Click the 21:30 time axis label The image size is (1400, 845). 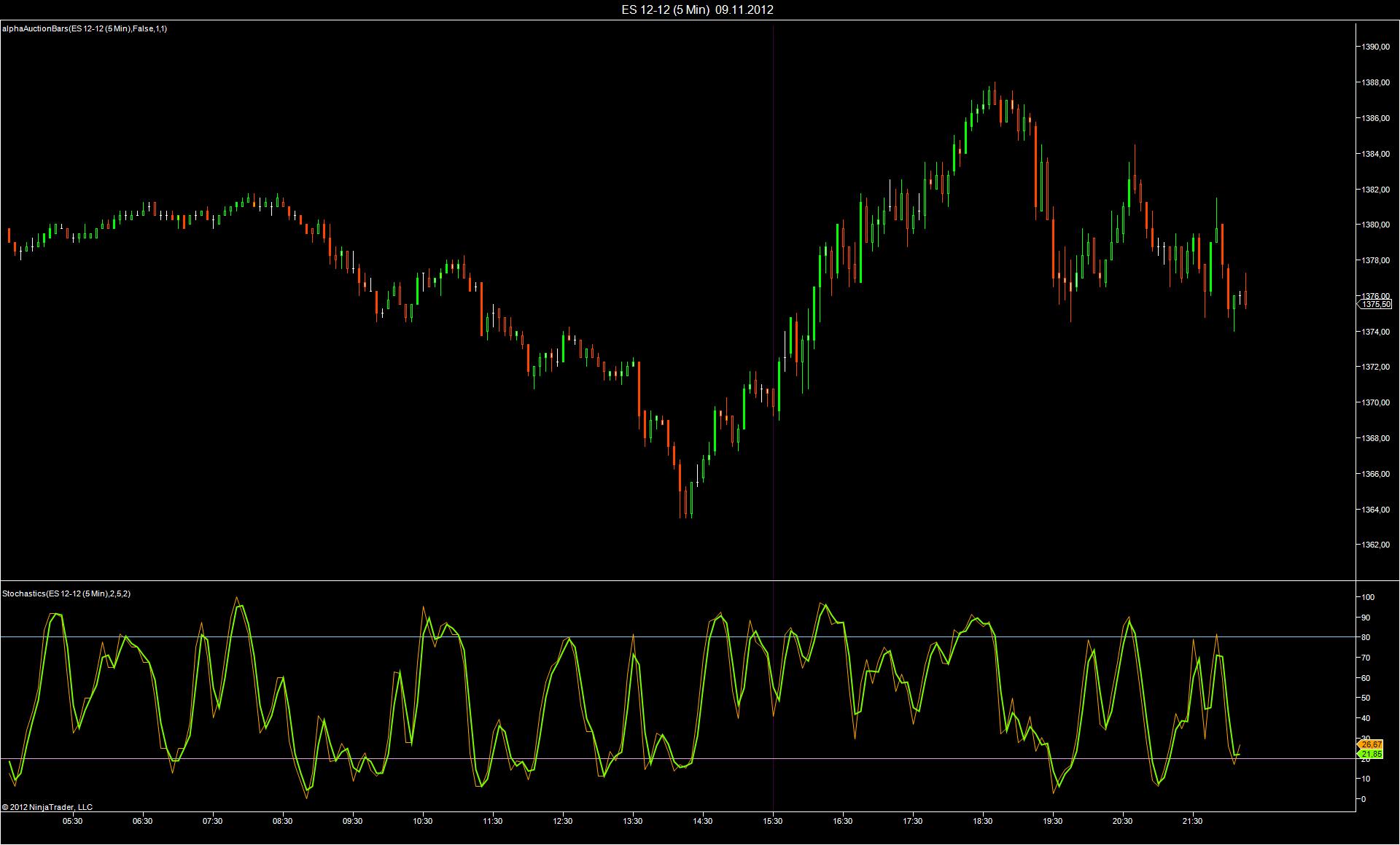(x=1193, y=821)
